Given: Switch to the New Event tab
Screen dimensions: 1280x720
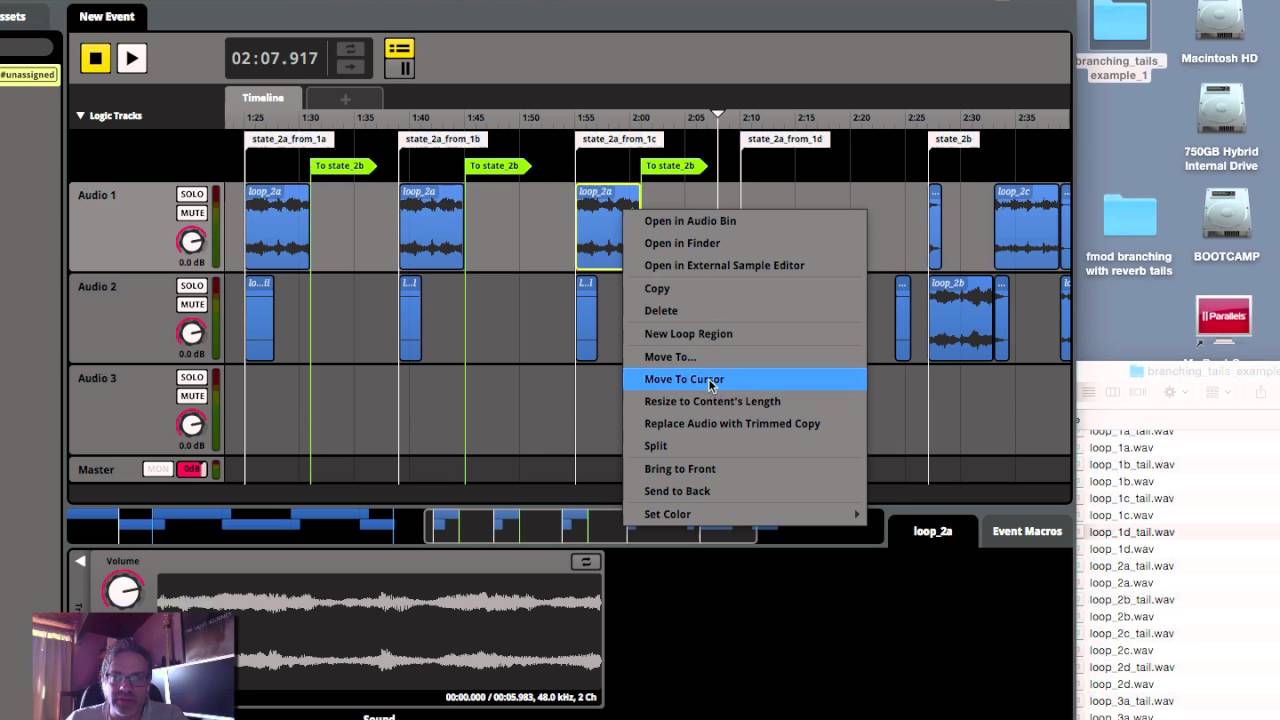Looking at the screenshot, I should pyautogui.click(x=107, y=17).
